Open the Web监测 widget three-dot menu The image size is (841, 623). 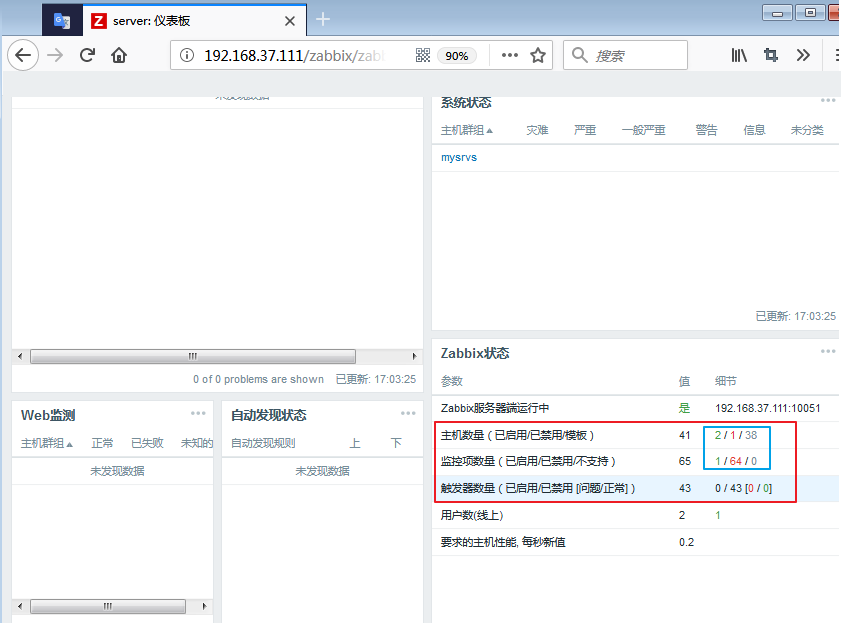pos(198,413)
